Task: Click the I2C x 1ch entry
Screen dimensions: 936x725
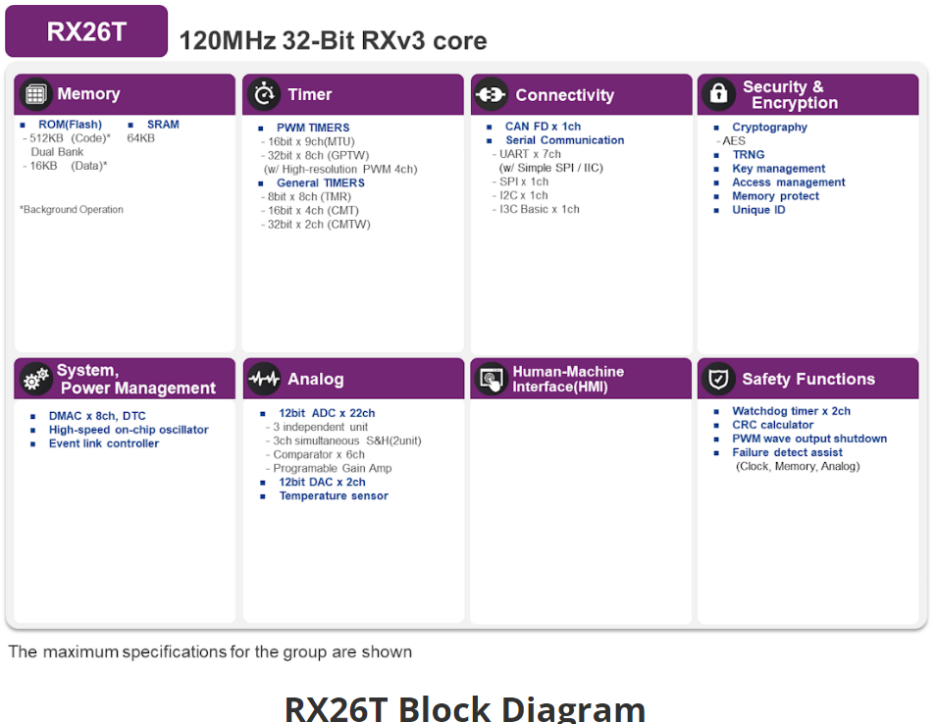Action: [x=520, y=195]
